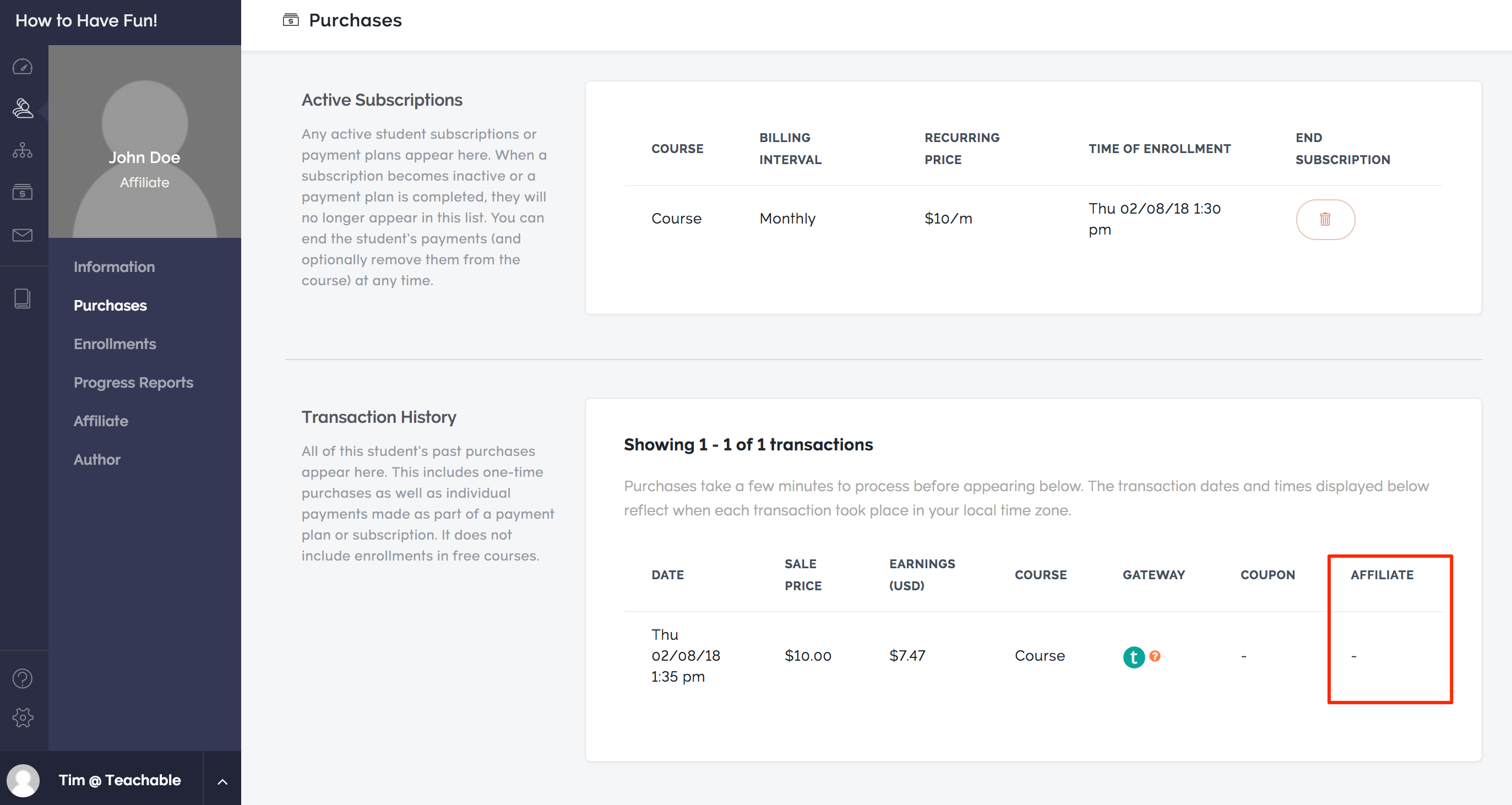1512x805 pixels.
Task: Select the Purchases menu item
Action: click(110, 306)
